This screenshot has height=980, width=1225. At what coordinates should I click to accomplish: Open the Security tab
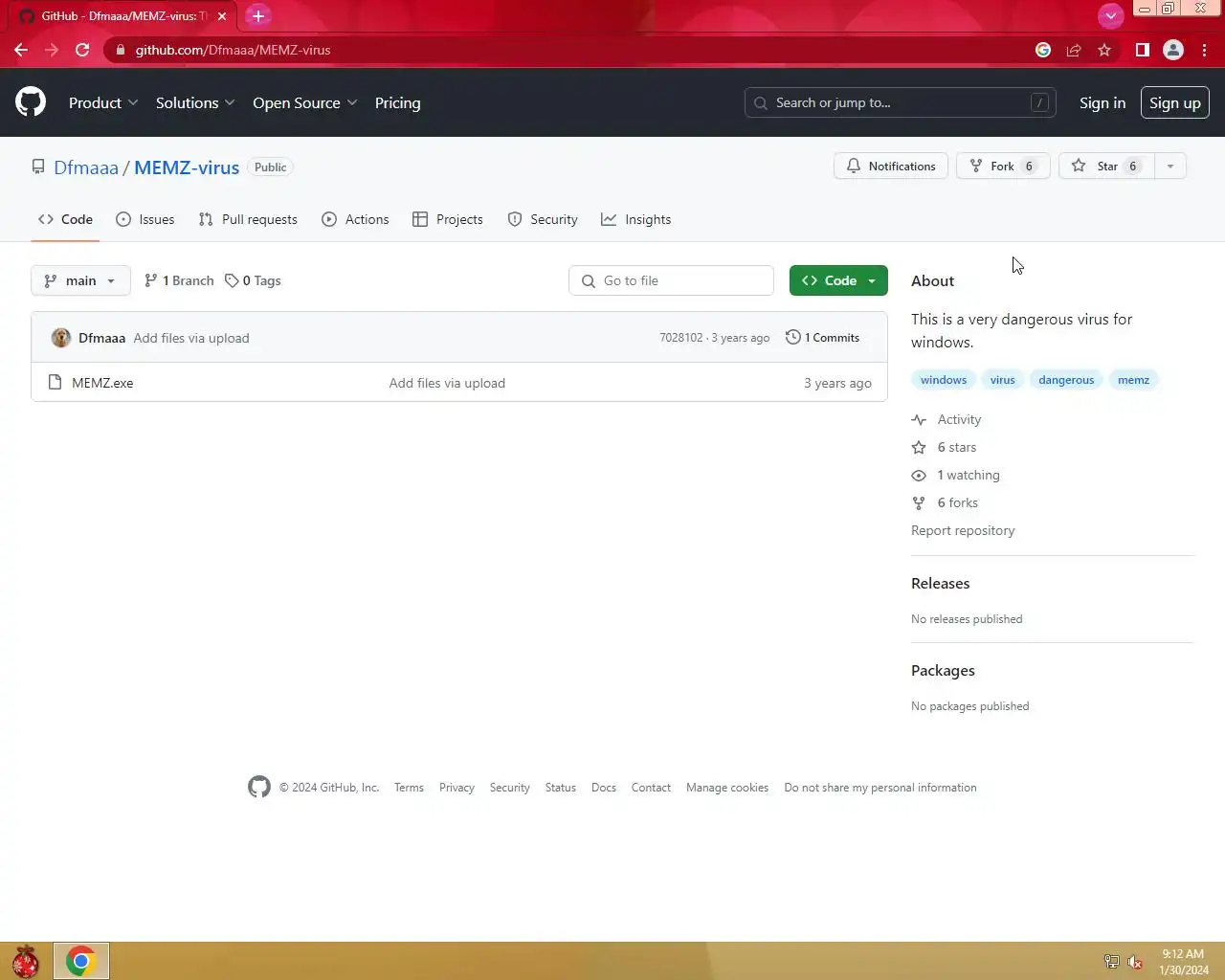543,219
